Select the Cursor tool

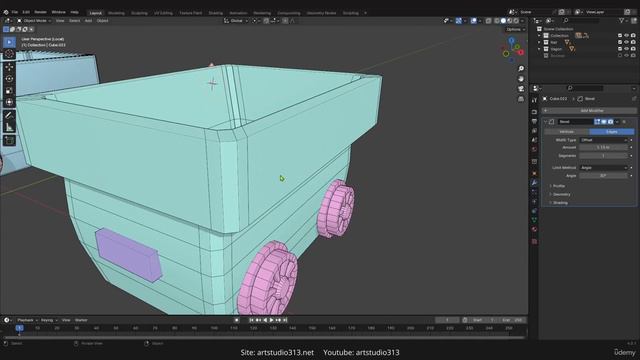click(x=9, y=54)
